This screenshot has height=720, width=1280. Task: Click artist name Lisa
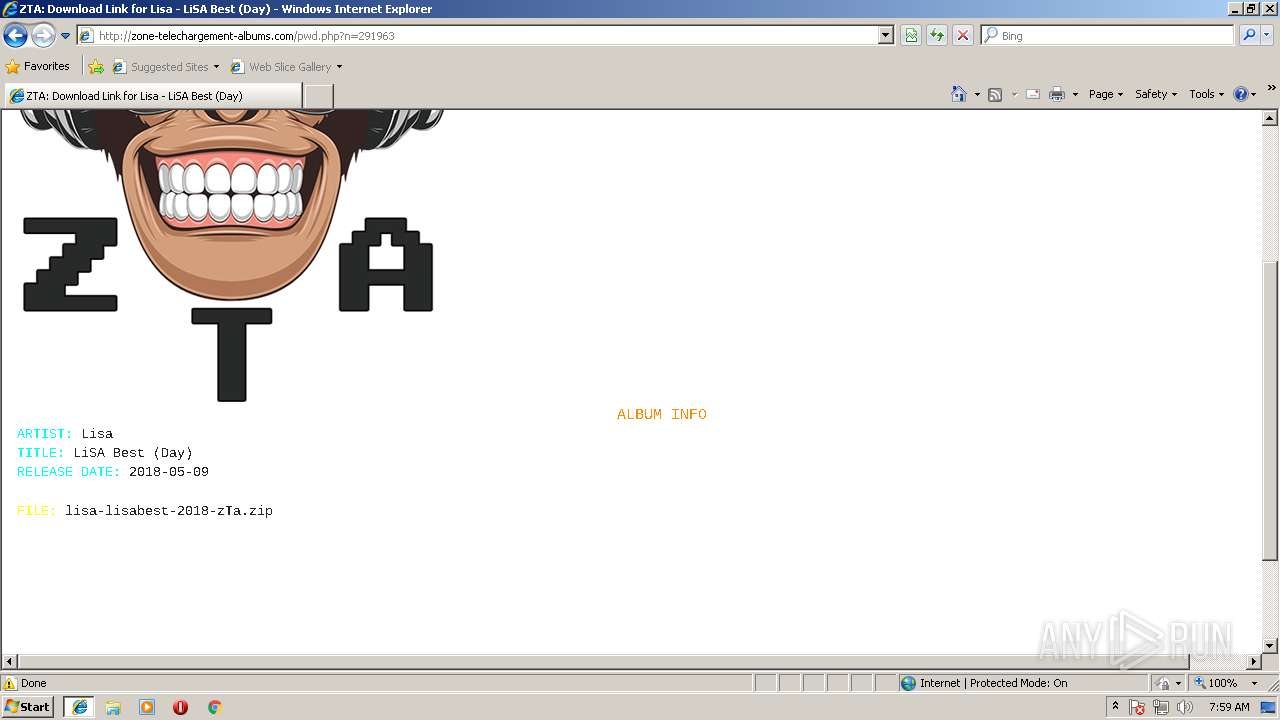click(97, 434)
